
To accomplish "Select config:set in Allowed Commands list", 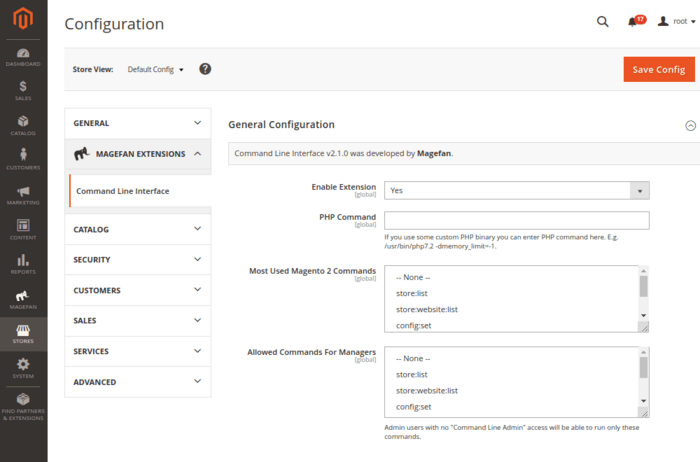I will point(512,407).
